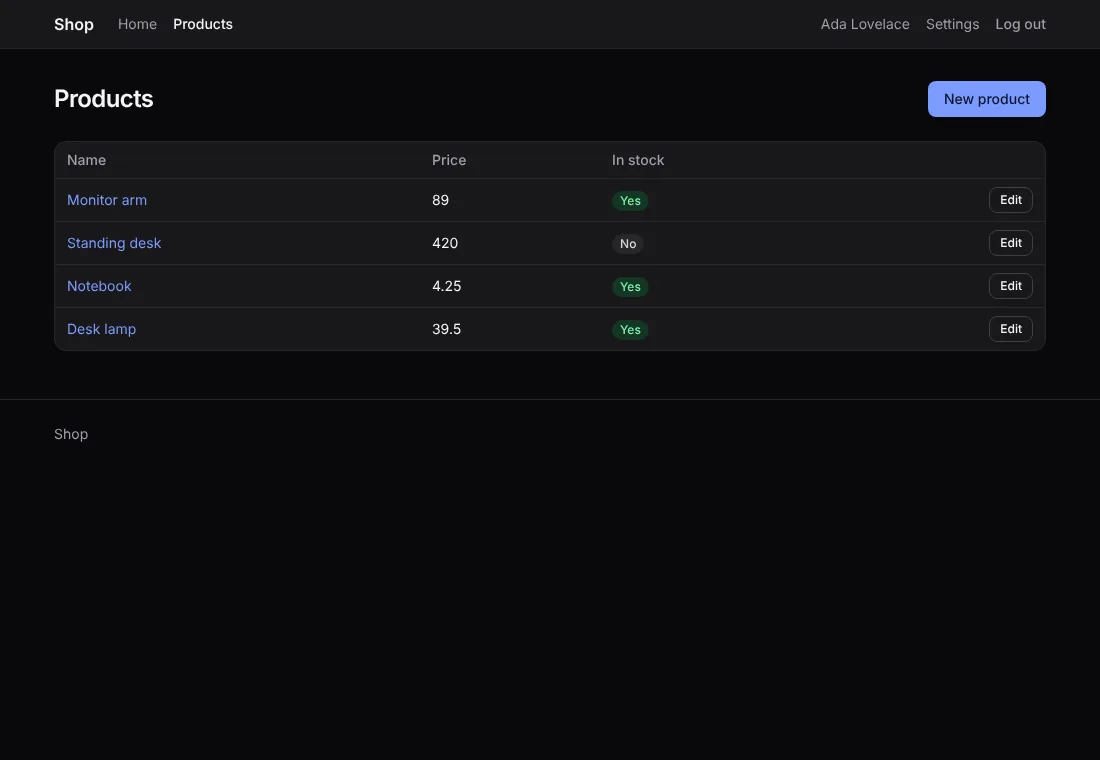Image resolution: width=1100 pixels, height=760 pixels.
Task: Open the Notebook product link
Action: pyautogui.click(x=99, y=286)
